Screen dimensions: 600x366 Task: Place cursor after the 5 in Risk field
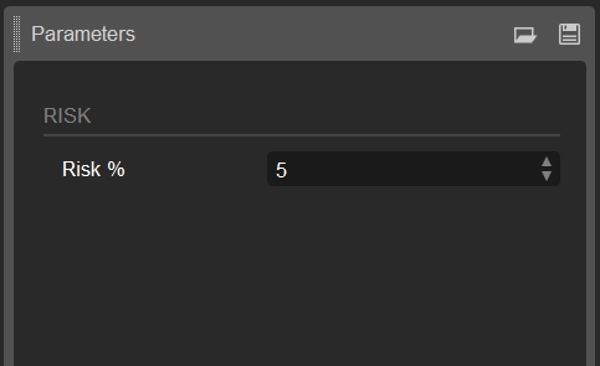pyautogui.click(x=288, y=170)
